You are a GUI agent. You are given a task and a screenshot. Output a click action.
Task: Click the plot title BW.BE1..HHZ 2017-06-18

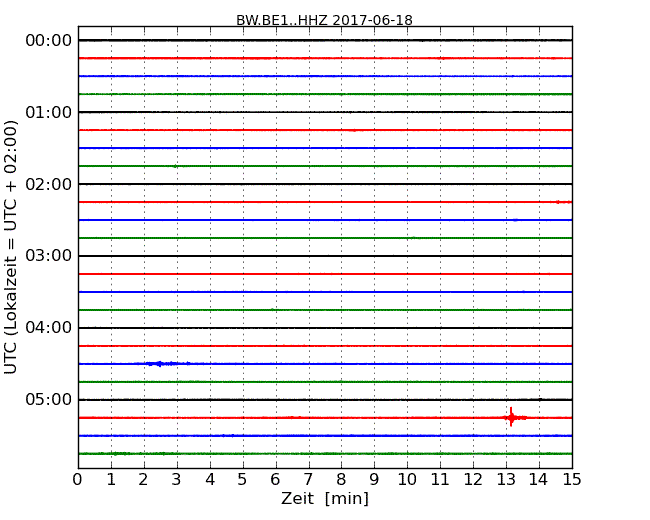tap(324, 20)
